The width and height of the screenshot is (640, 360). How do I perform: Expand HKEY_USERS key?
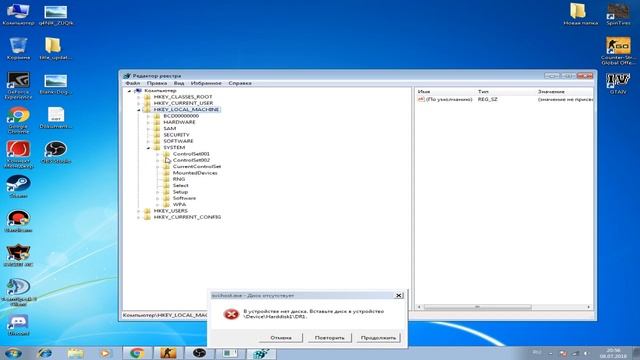tap(139, 211)
